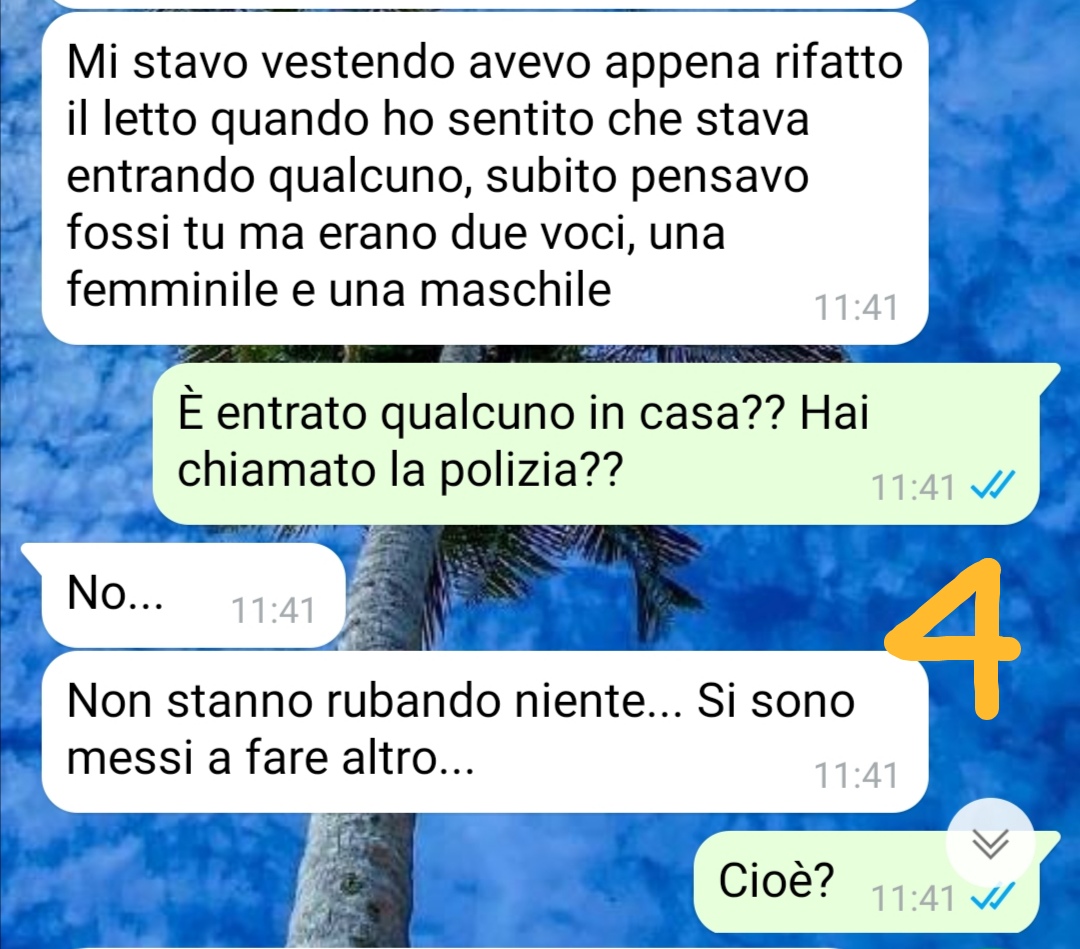
Task: Tap the words "Si sono" in incoming message
Action: [776, 702]
